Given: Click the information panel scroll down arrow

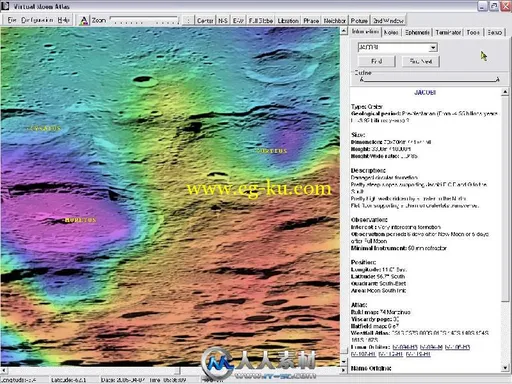Looking at the screenshot, I should pos(505,368).
